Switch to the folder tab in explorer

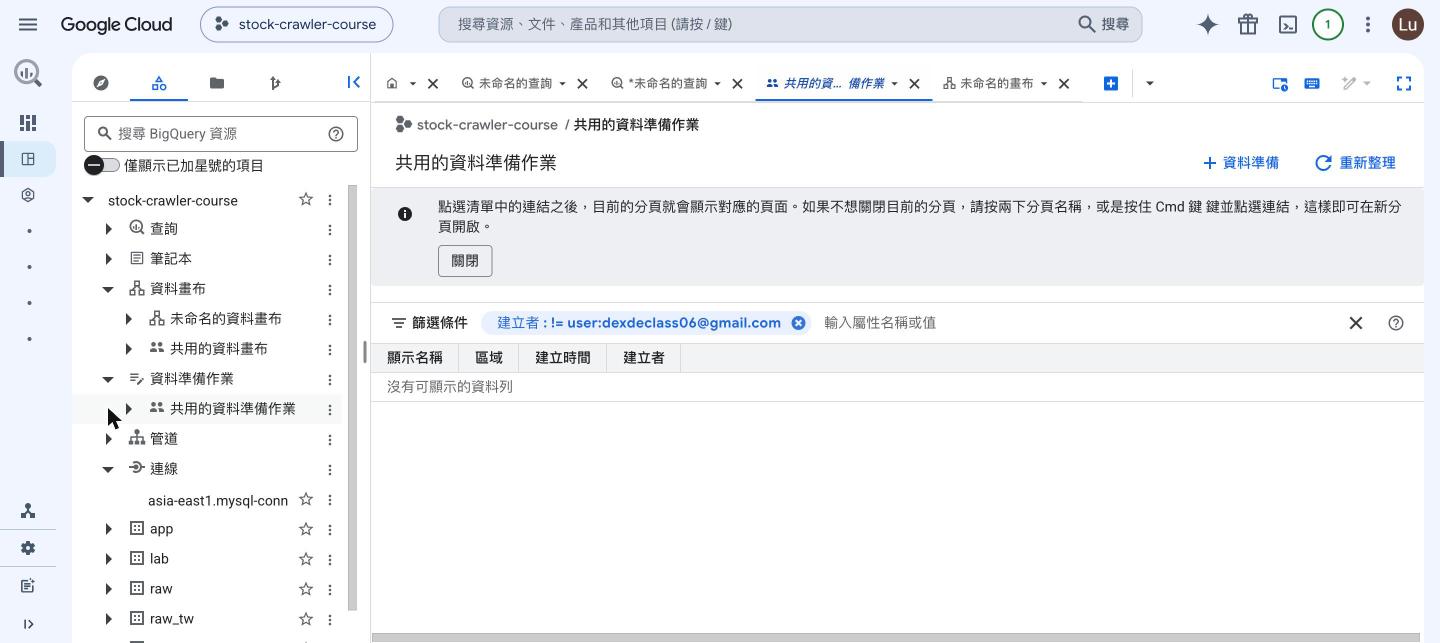click(217, 83)
